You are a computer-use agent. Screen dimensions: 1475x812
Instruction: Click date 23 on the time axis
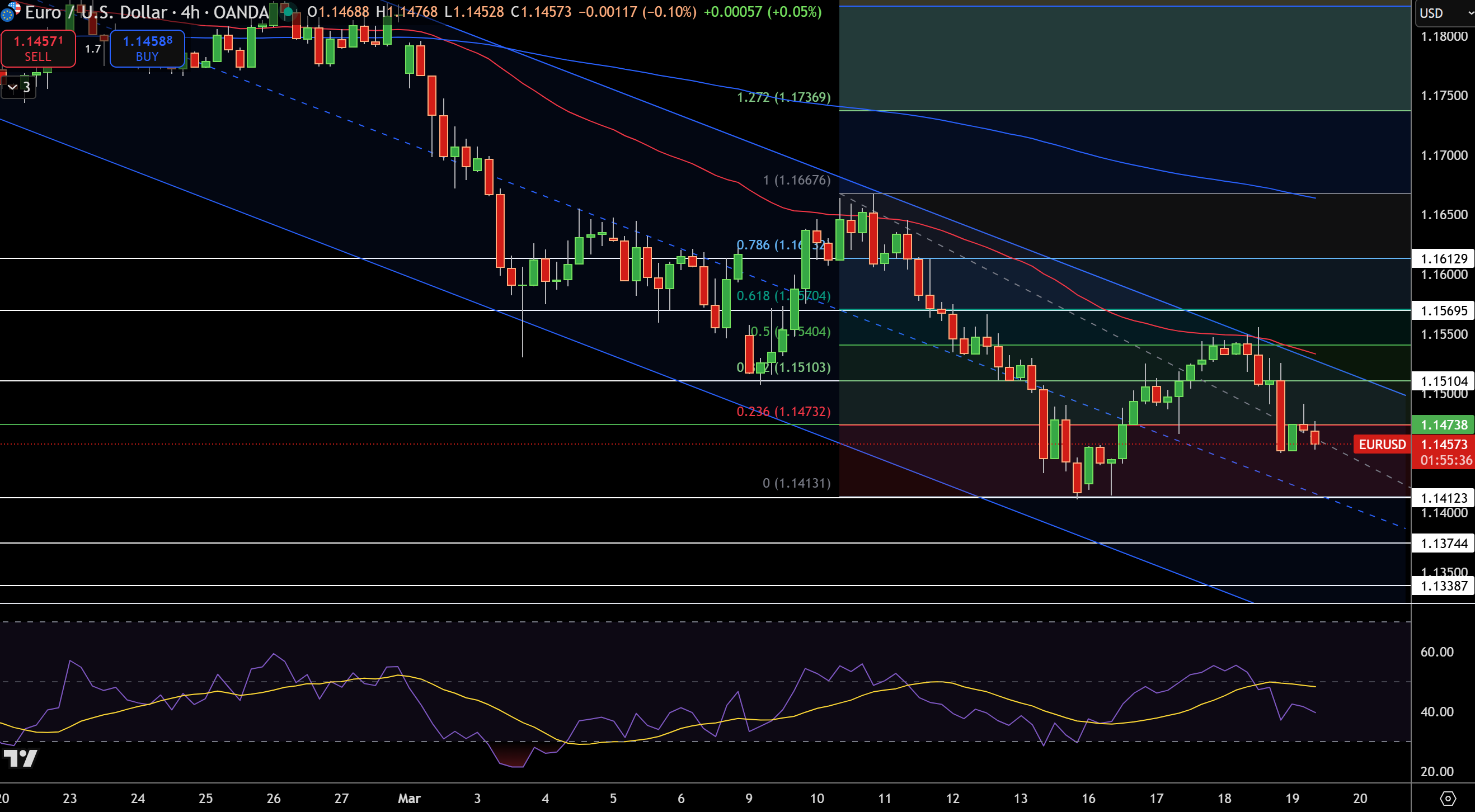pos(70,798)
